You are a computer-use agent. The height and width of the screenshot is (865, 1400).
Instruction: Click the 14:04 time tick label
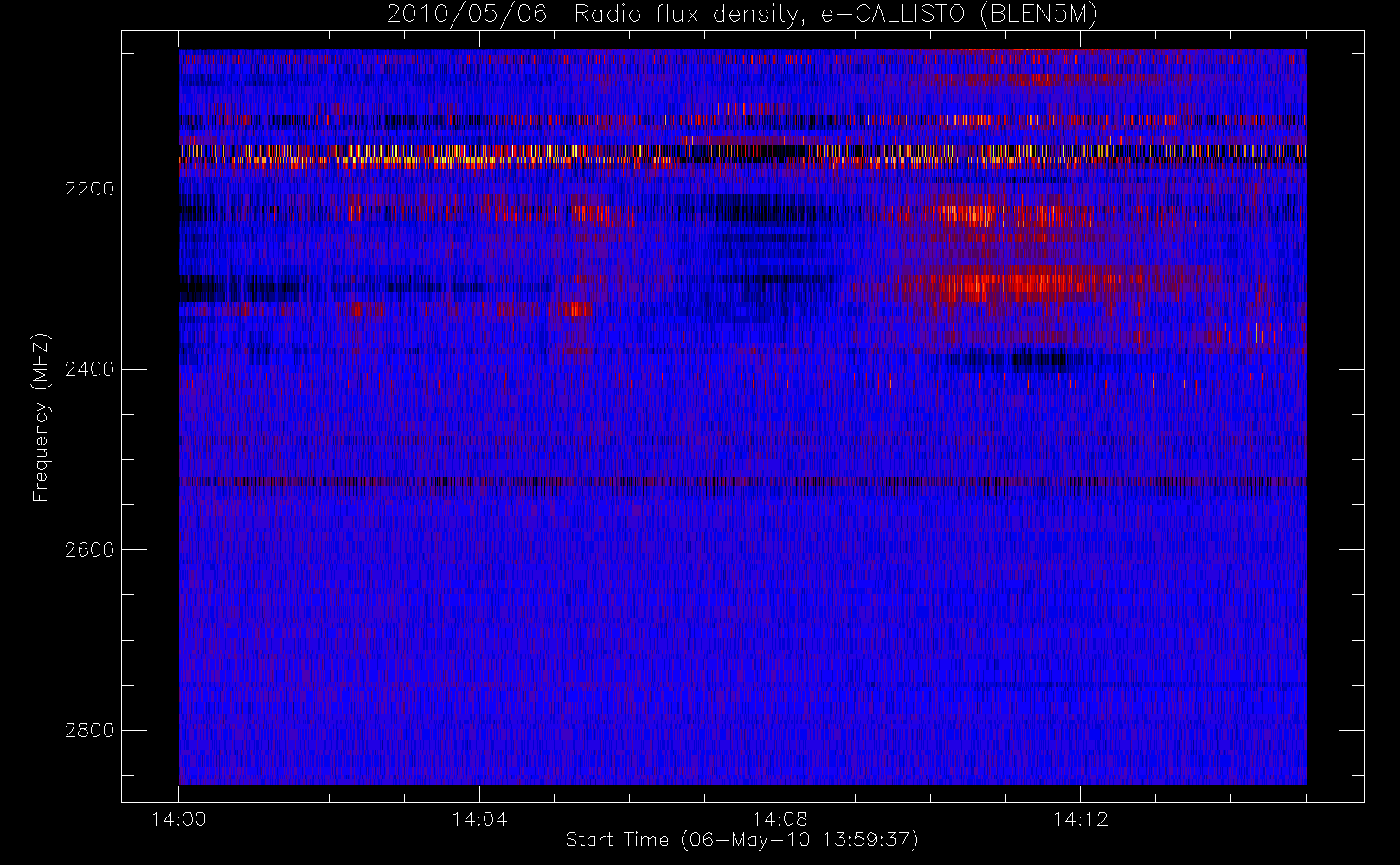pyautogui.click(x=479, y=819)
